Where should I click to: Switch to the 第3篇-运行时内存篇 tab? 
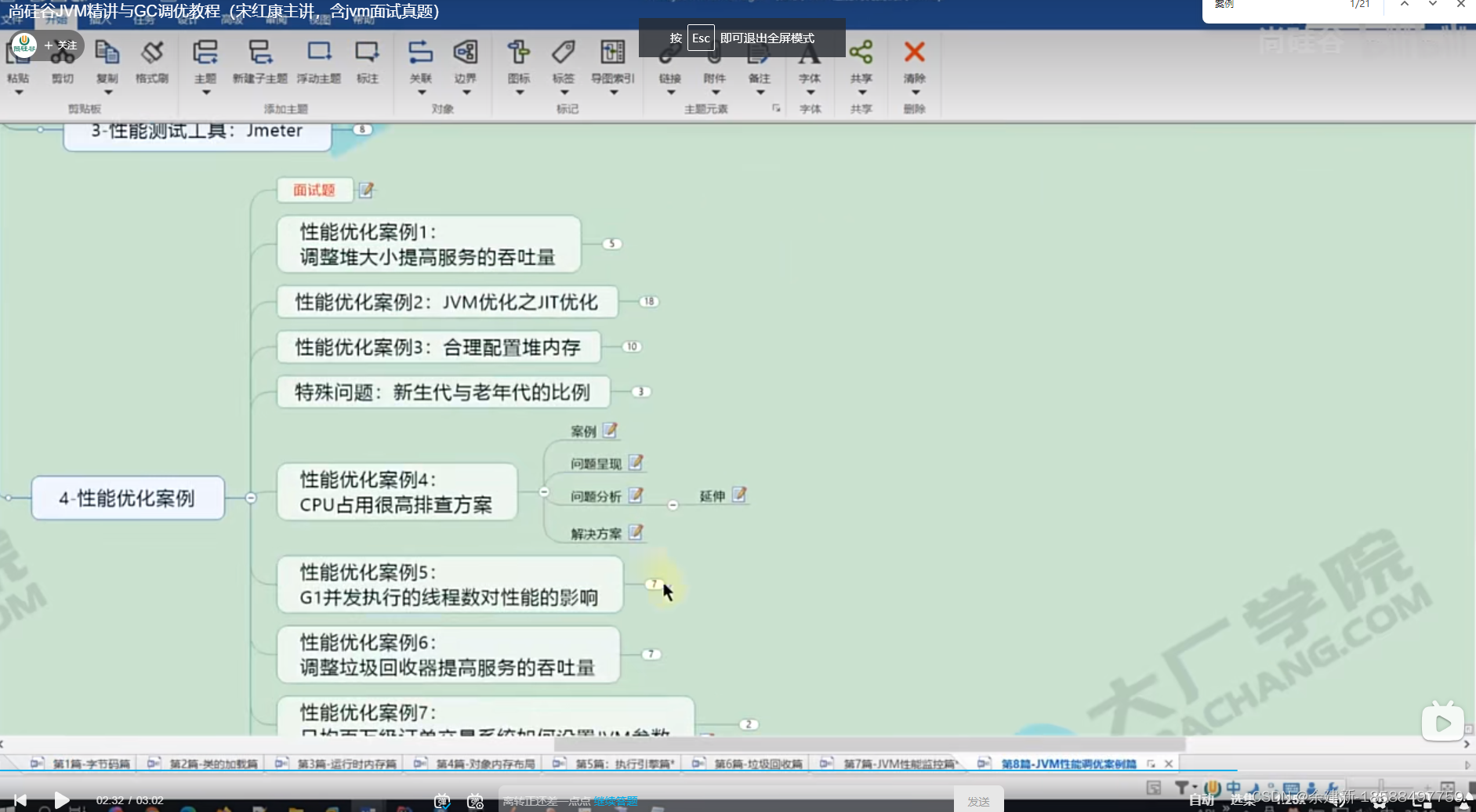pyautogui.click(x=336, y=763)
